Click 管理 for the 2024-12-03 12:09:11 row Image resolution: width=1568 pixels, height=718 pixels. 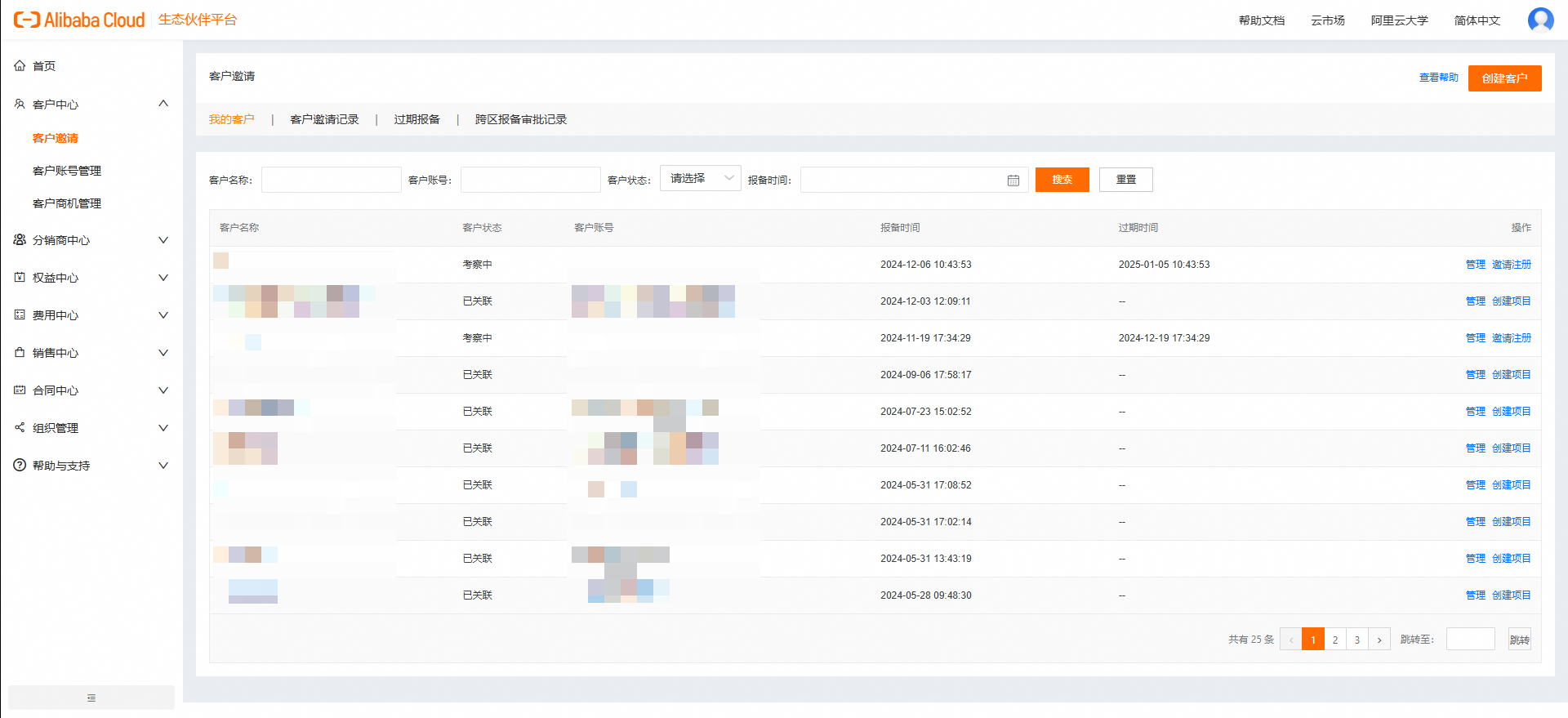tap(1476, 301)
